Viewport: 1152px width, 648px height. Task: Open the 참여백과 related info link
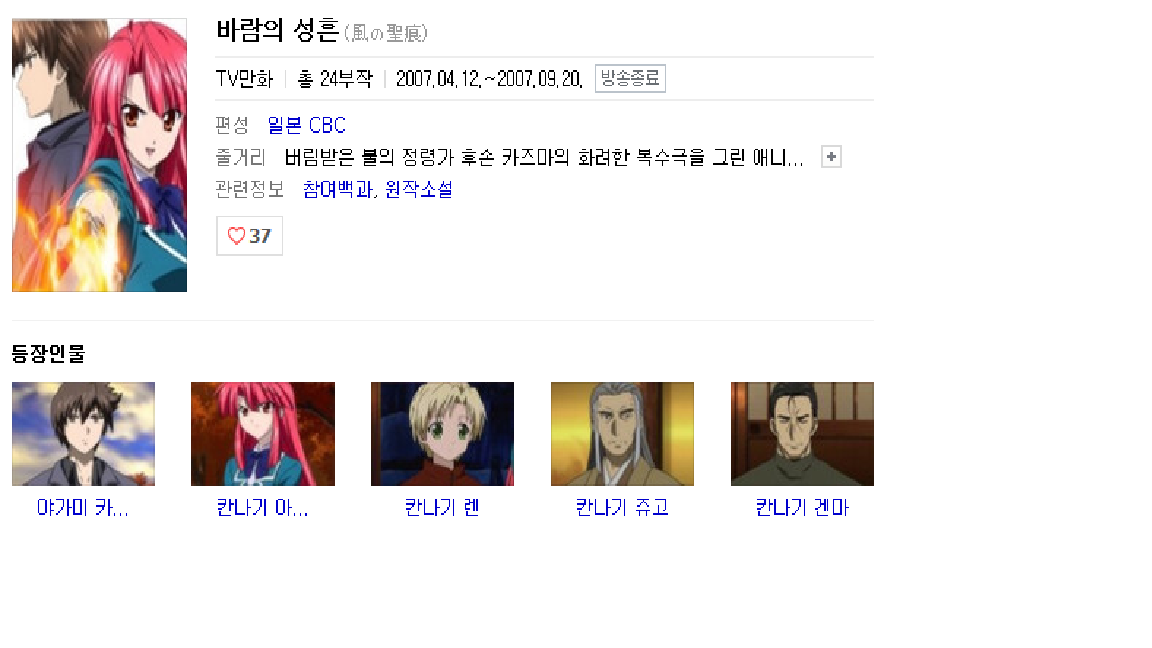point(338,190)
